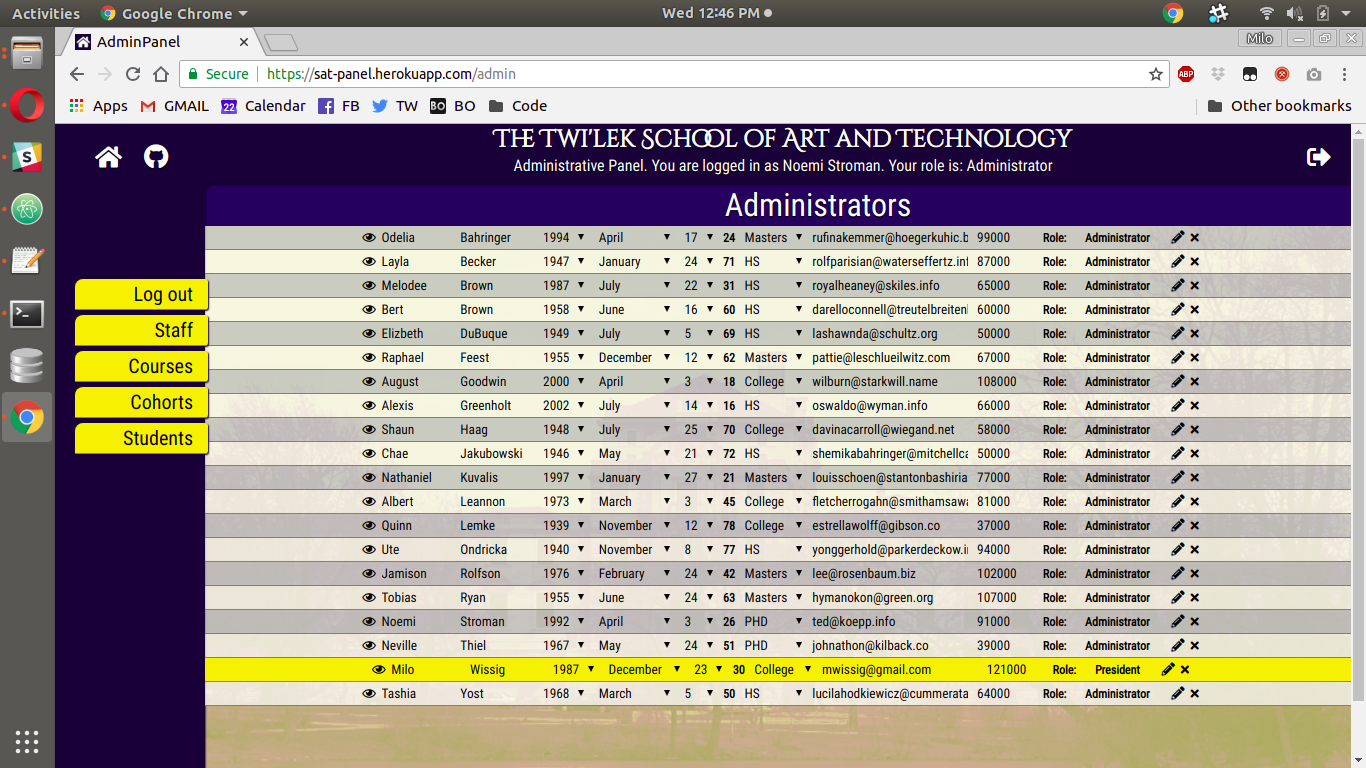Switch to the Students section
Screen dimensions: 1366x768
click(x=142, y=438)
